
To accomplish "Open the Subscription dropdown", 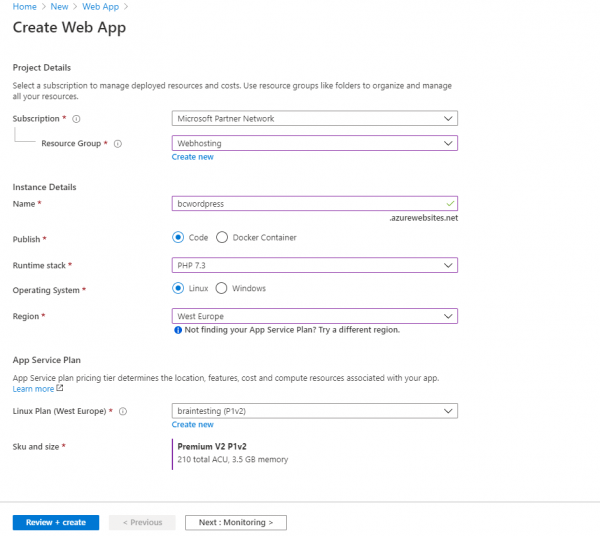I will (x=314, y=118).
